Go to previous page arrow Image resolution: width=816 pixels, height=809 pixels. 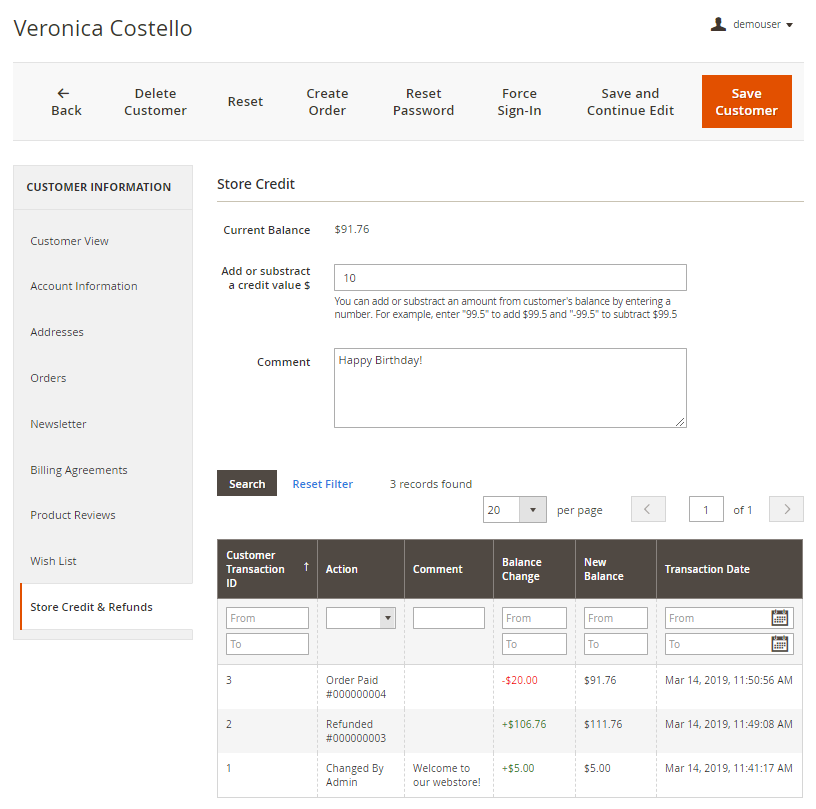(648, 510)
